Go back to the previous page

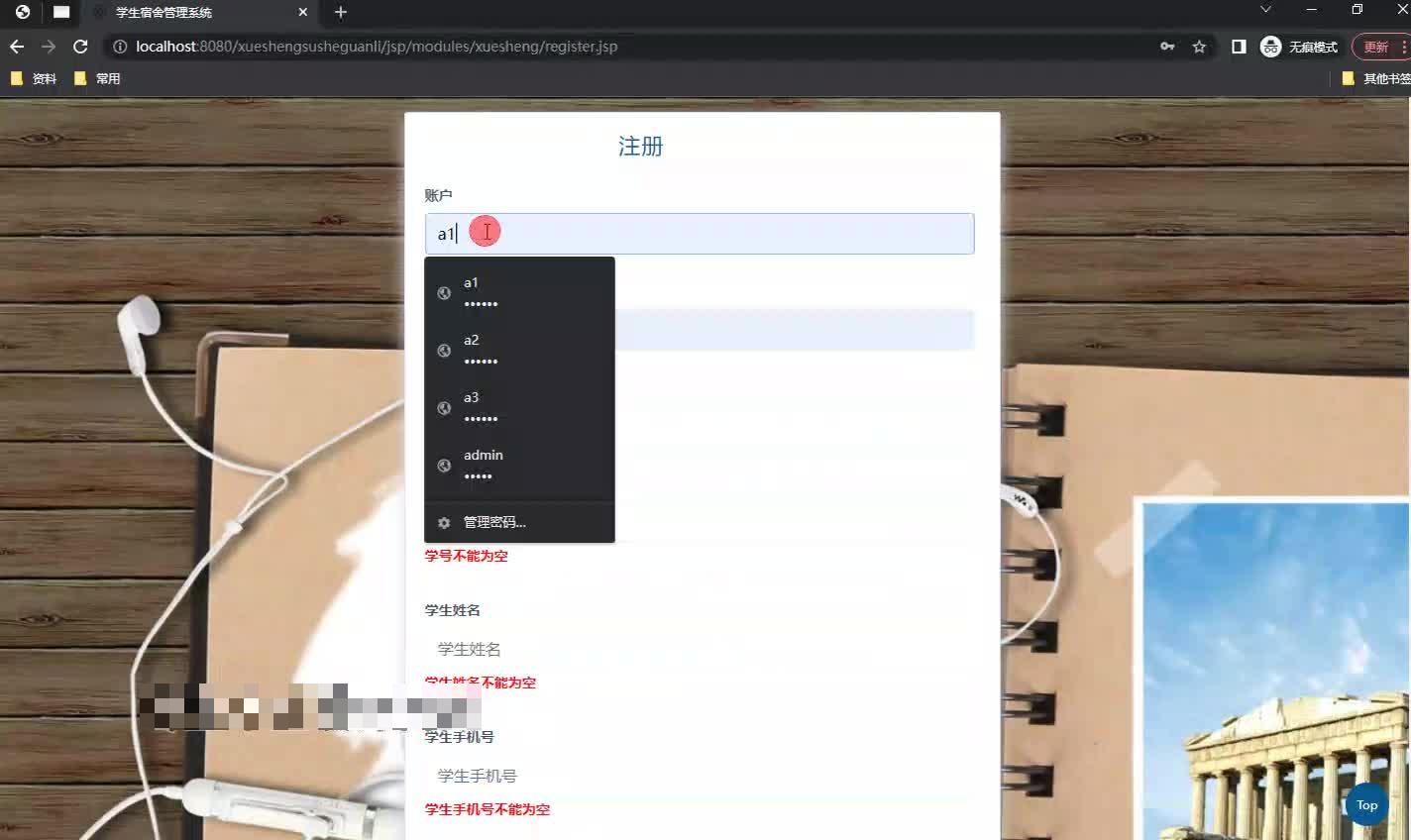click(17, 47)
